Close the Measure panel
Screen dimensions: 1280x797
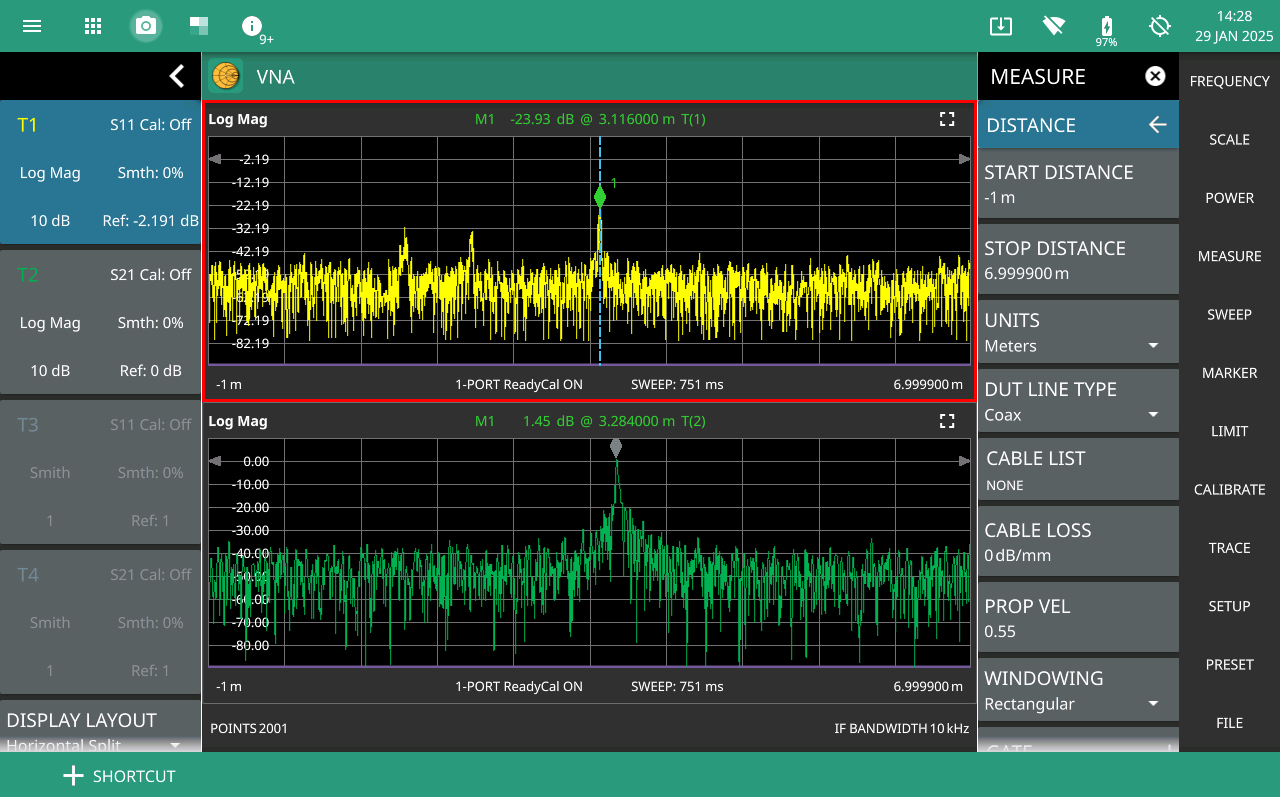pyautogui.click(x=1155, y=76)
